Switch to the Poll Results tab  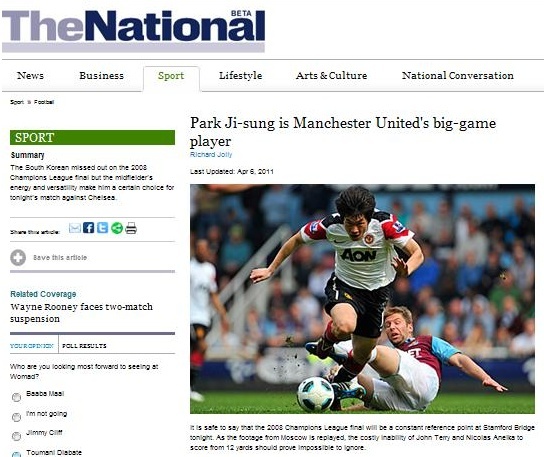84,346
